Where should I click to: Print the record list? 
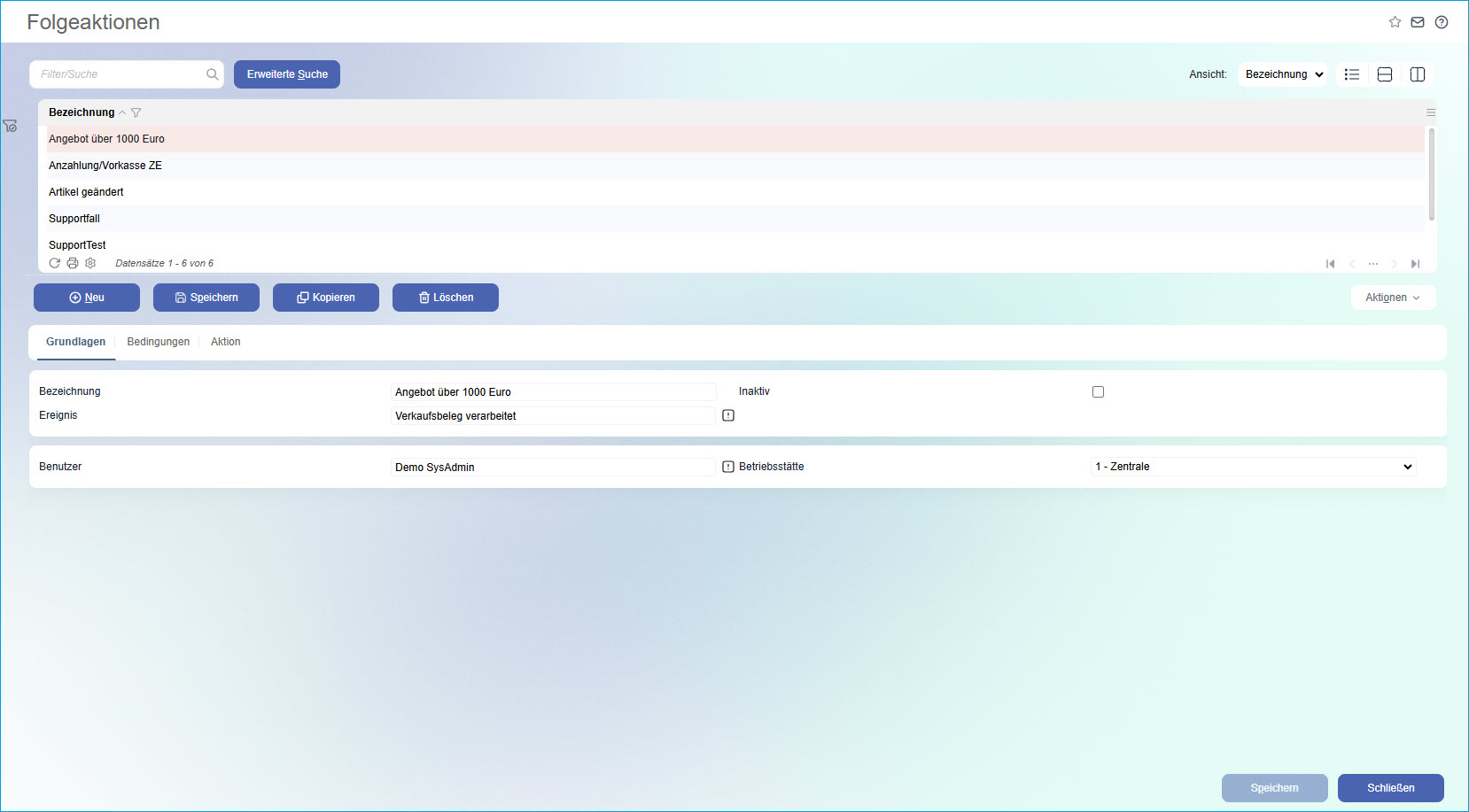click(73, 263)
